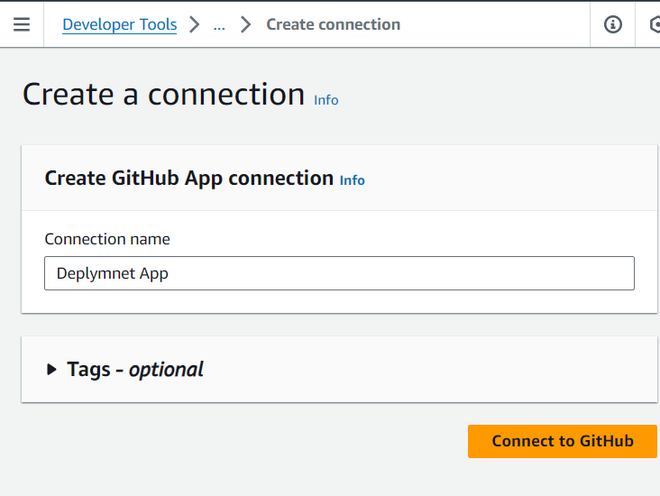Image resolution: width=660 pixels, height=496 pixels.
Task: Open the hamburger navigation menu
Action: click(21, 25)
